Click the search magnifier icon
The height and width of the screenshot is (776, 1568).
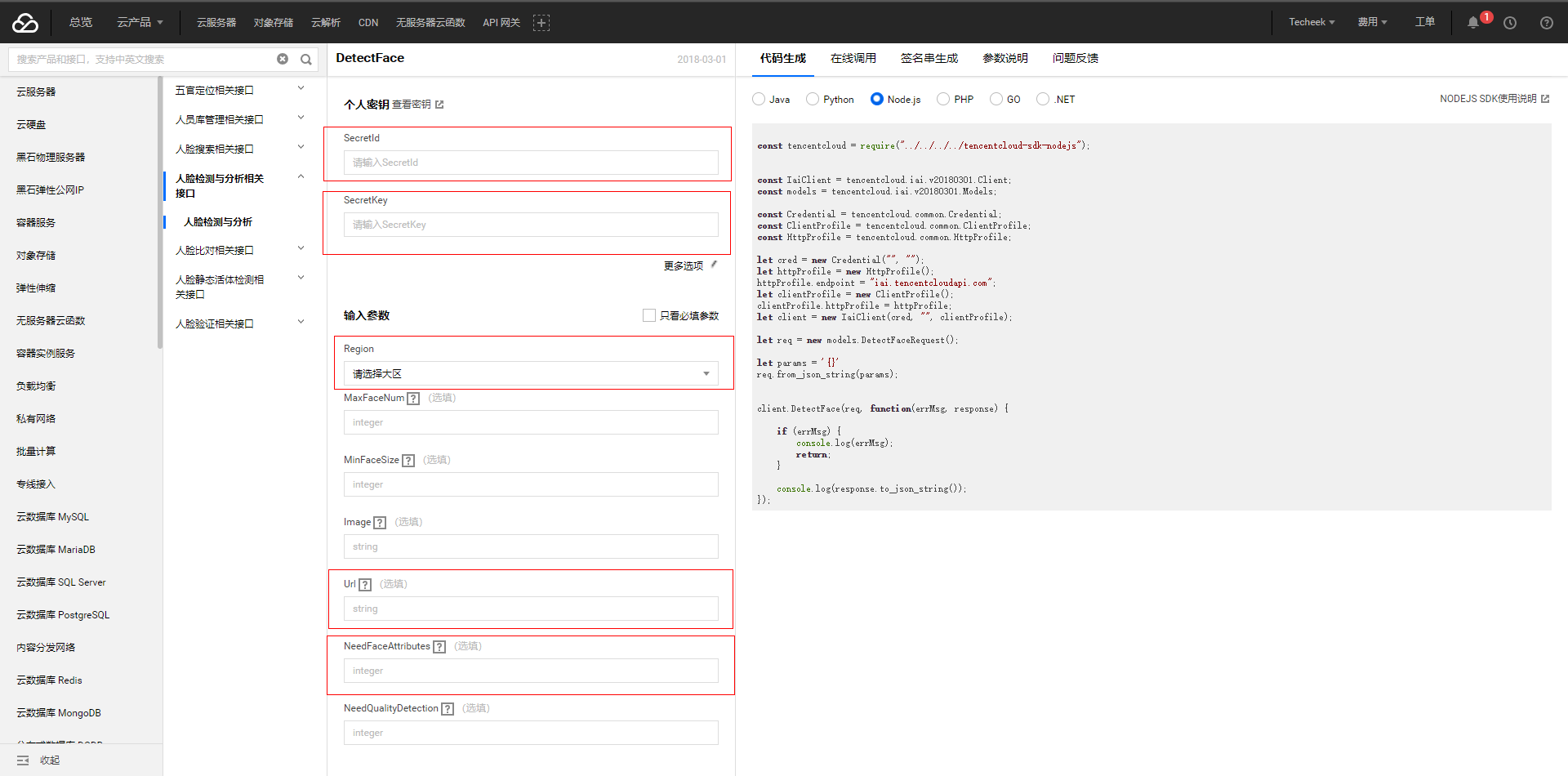coord(306,59)
